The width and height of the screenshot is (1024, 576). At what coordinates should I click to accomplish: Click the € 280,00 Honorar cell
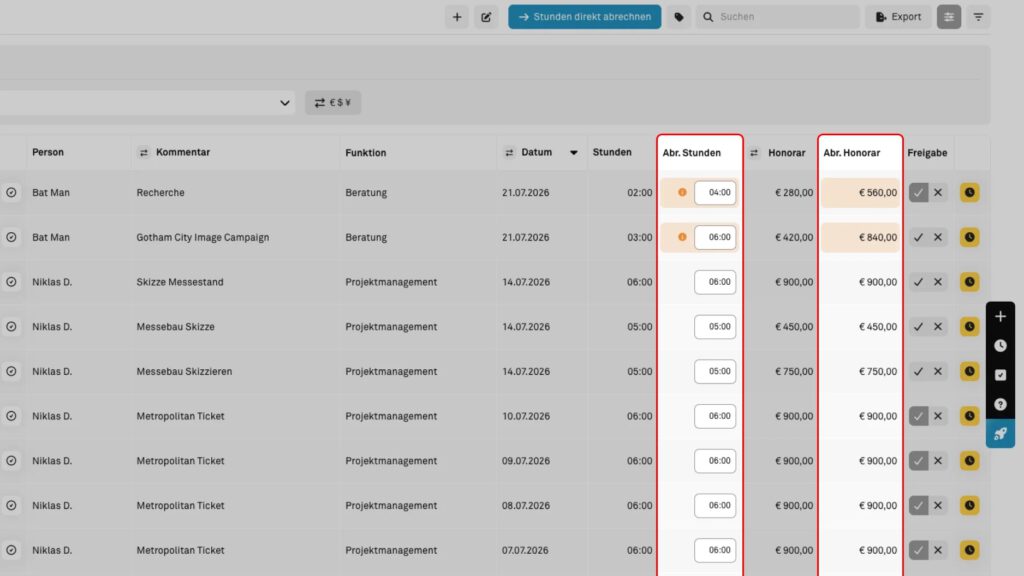point(793,193)
